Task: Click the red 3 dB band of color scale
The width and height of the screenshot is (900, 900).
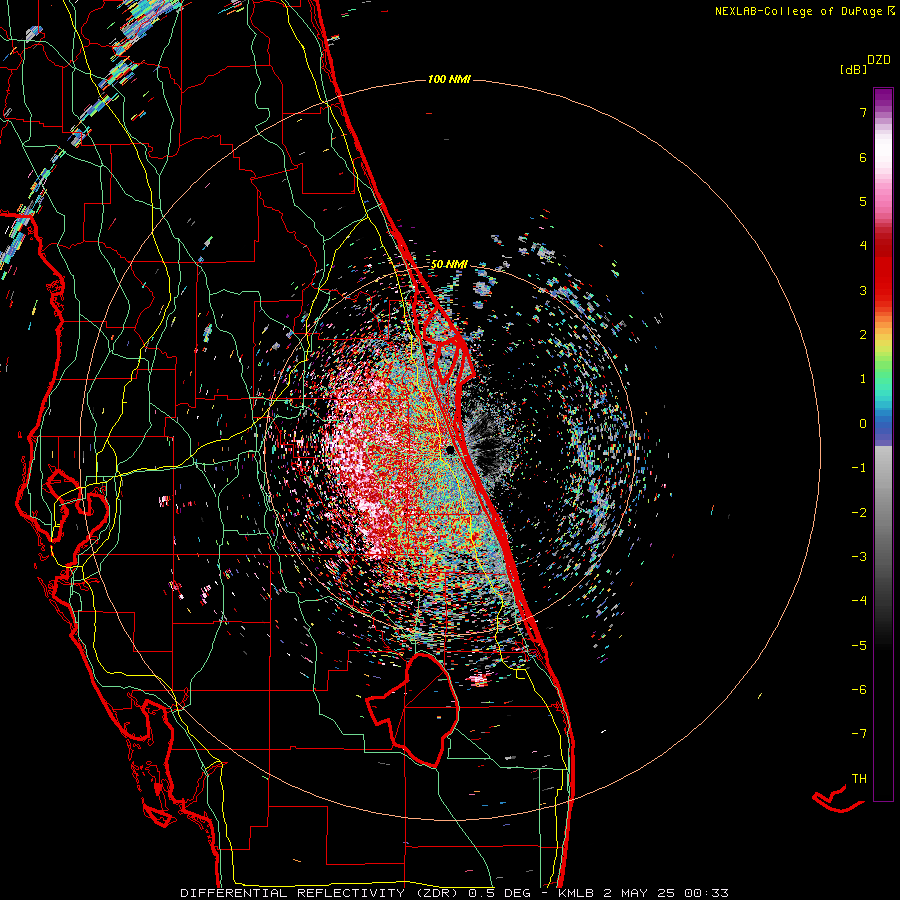Action: click(x=883, y=290)
